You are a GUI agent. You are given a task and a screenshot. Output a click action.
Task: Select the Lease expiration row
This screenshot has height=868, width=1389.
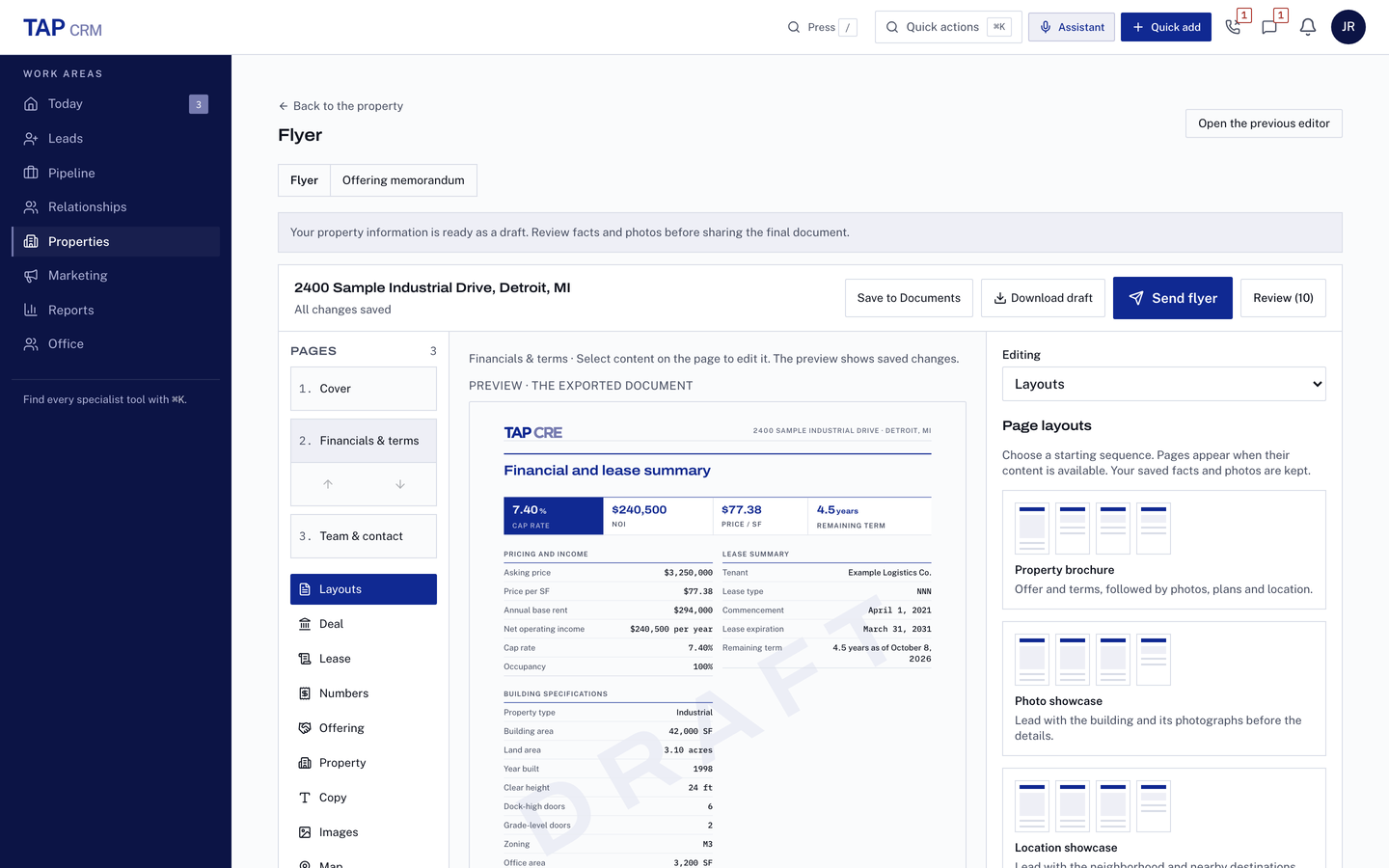(x=827, y=629)
